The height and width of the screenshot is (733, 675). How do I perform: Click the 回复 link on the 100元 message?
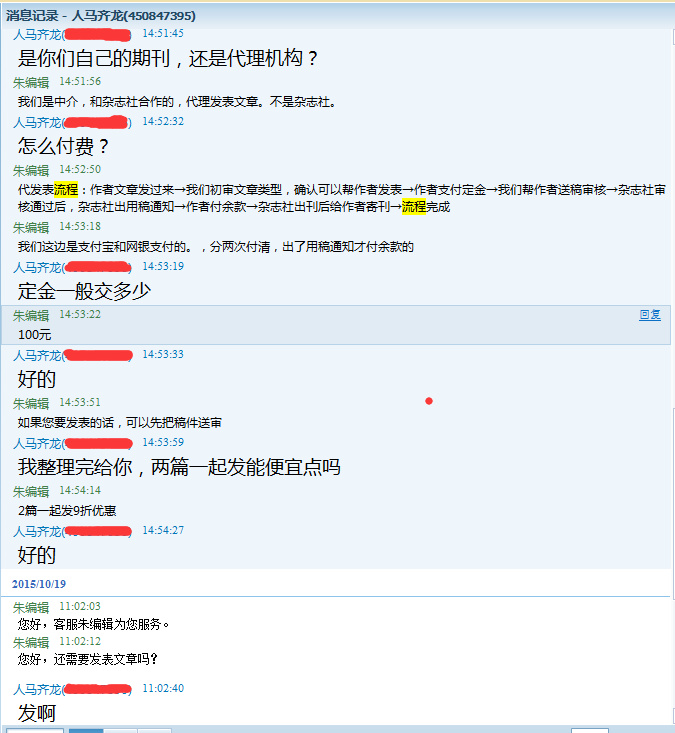(x=650, y=315)
